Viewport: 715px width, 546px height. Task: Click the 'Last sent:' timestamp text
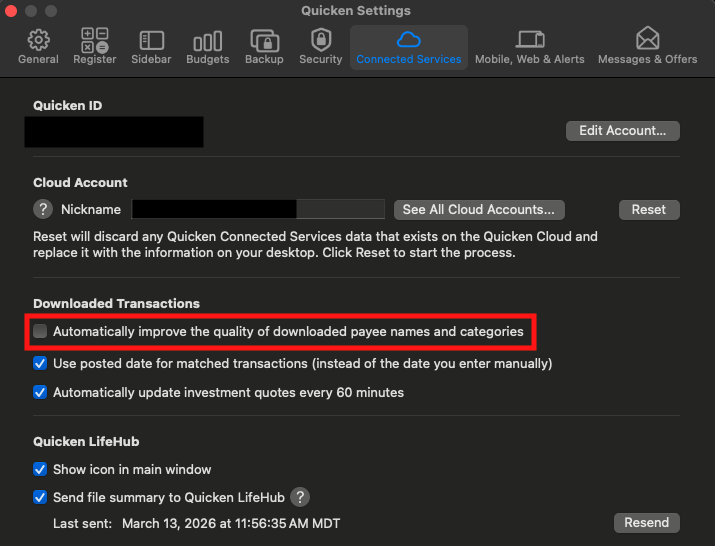tap(197, 523)
